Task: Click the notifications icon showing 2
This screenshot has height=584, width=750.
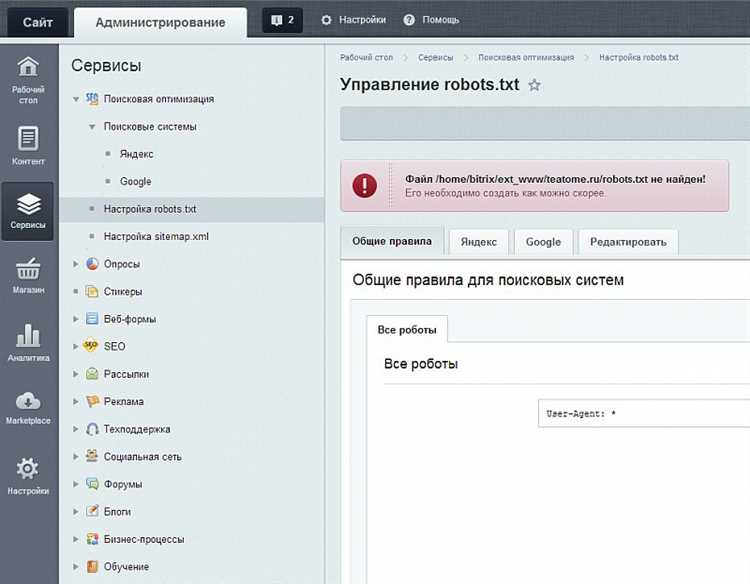Action: 282,20
